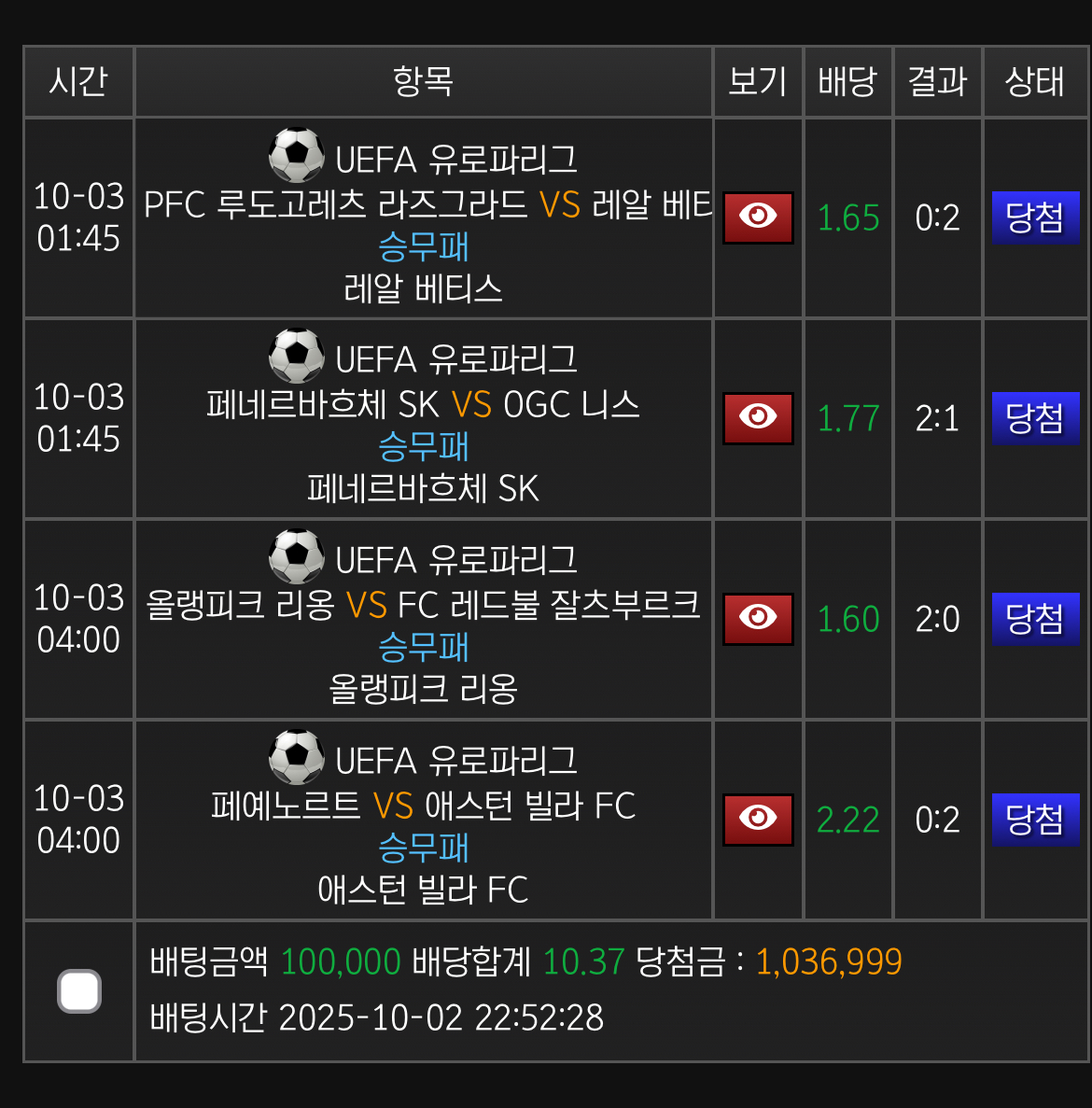Check the bet selection checkbox at bottom
Image resolution: width=1092 pixels, height=1108 pixels.
point(79,991)
